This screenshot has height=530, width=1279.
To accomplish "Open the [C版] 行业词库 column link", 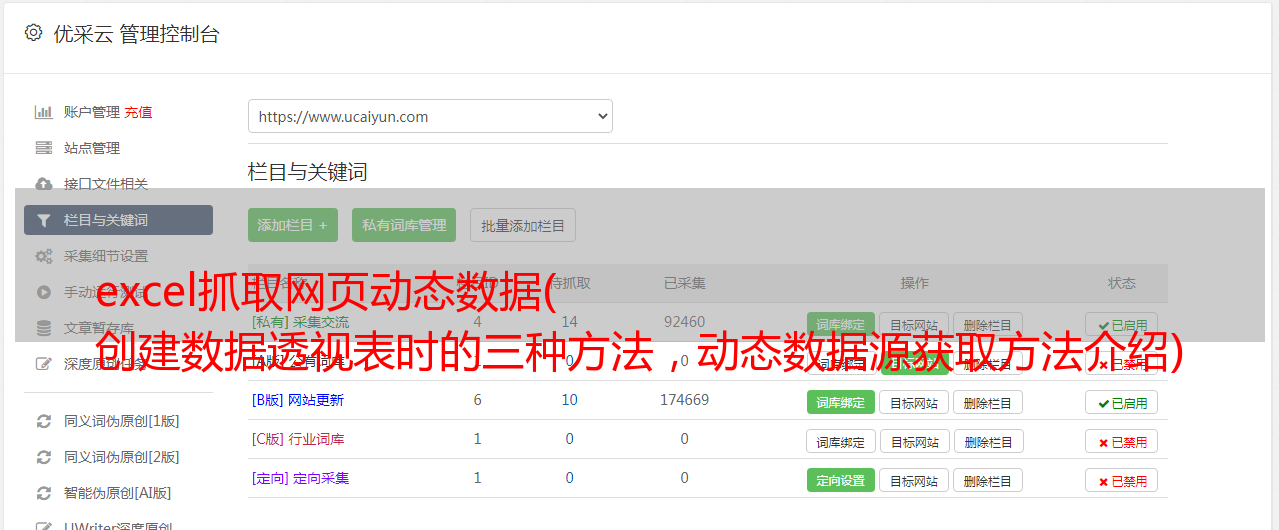I will pos(297,439).
